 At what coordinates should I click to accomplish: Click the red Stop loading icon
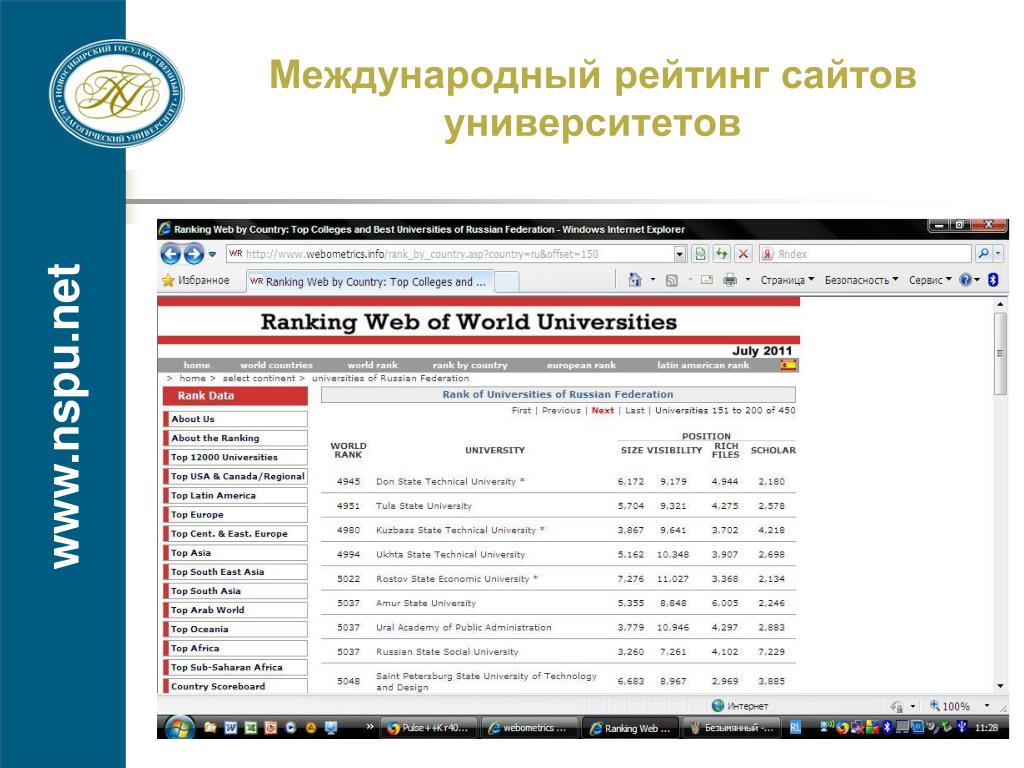(x=742, y=254)
